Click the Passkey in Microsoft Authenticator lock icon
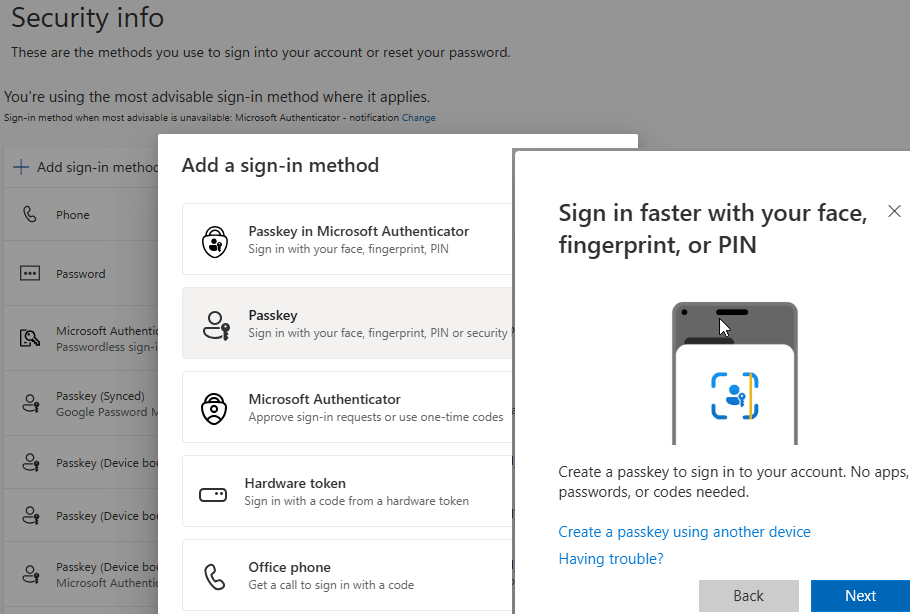910x614 pixels. click(215, 241)
